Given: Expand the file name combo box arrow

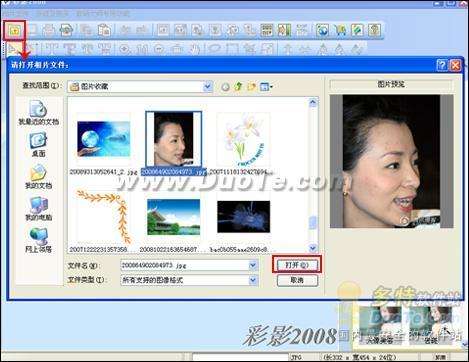Looking at the screenshot, I should click(x=253, y=265).
